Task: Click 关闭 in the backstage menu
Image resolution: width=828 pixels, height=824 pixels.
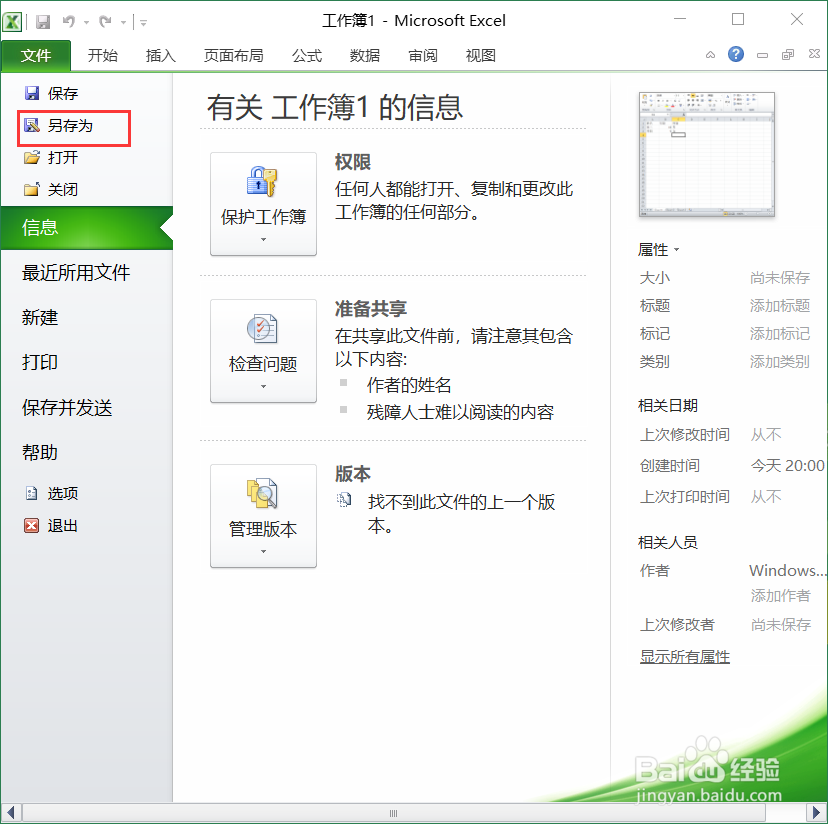Action: 52,189
